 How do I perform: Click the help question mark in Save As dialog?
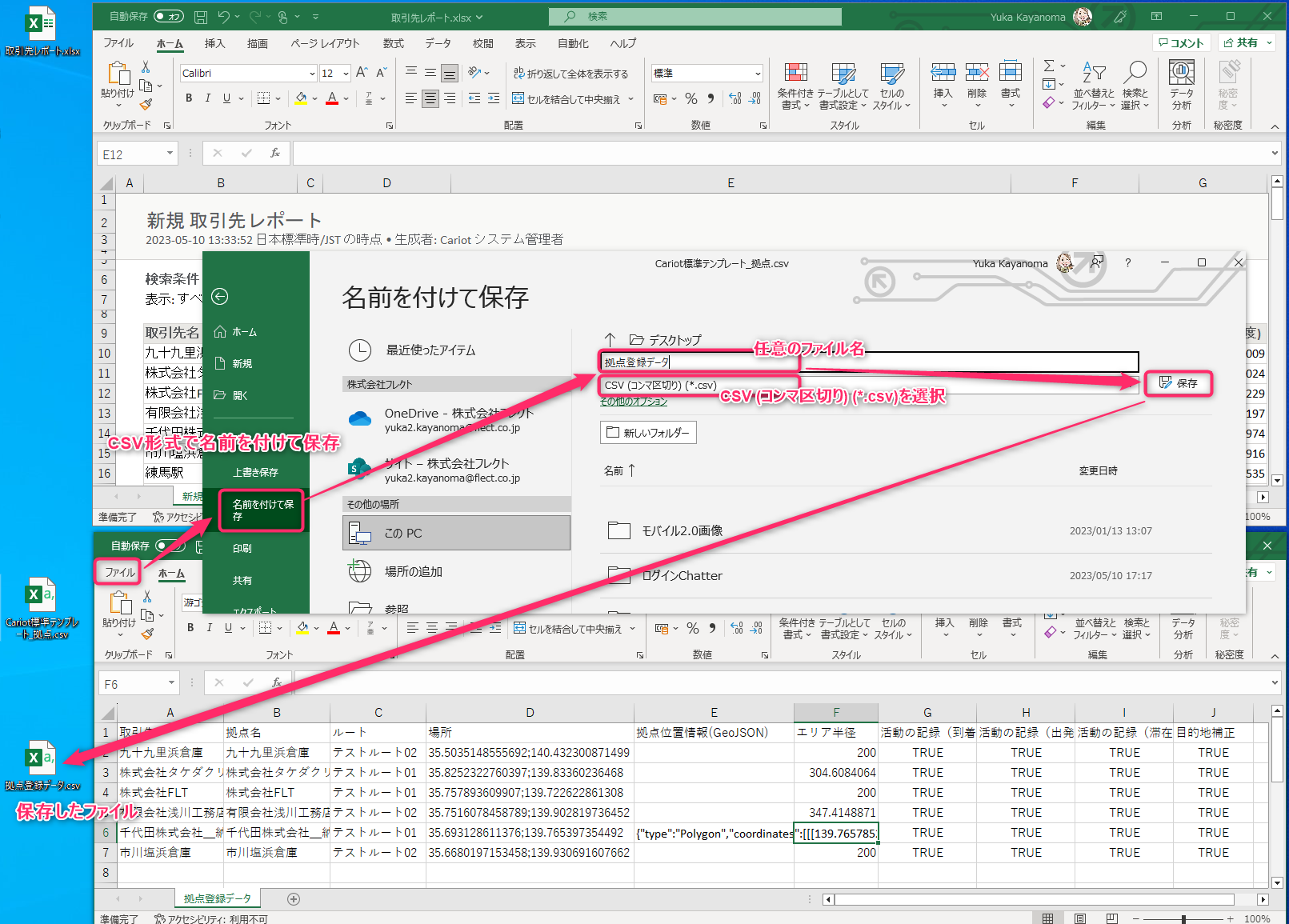(1128, 262)
